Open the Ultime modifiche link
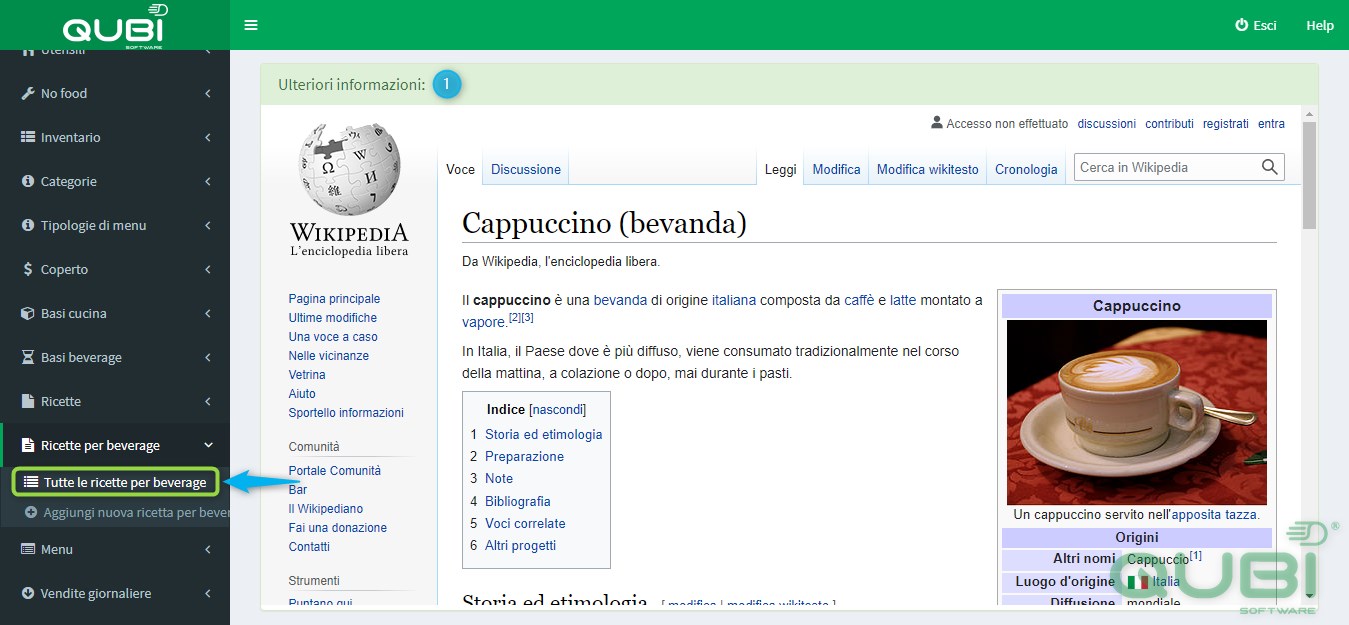This screenshot has height=625, width=1349. pyautogui.click(x=333, y=318)
